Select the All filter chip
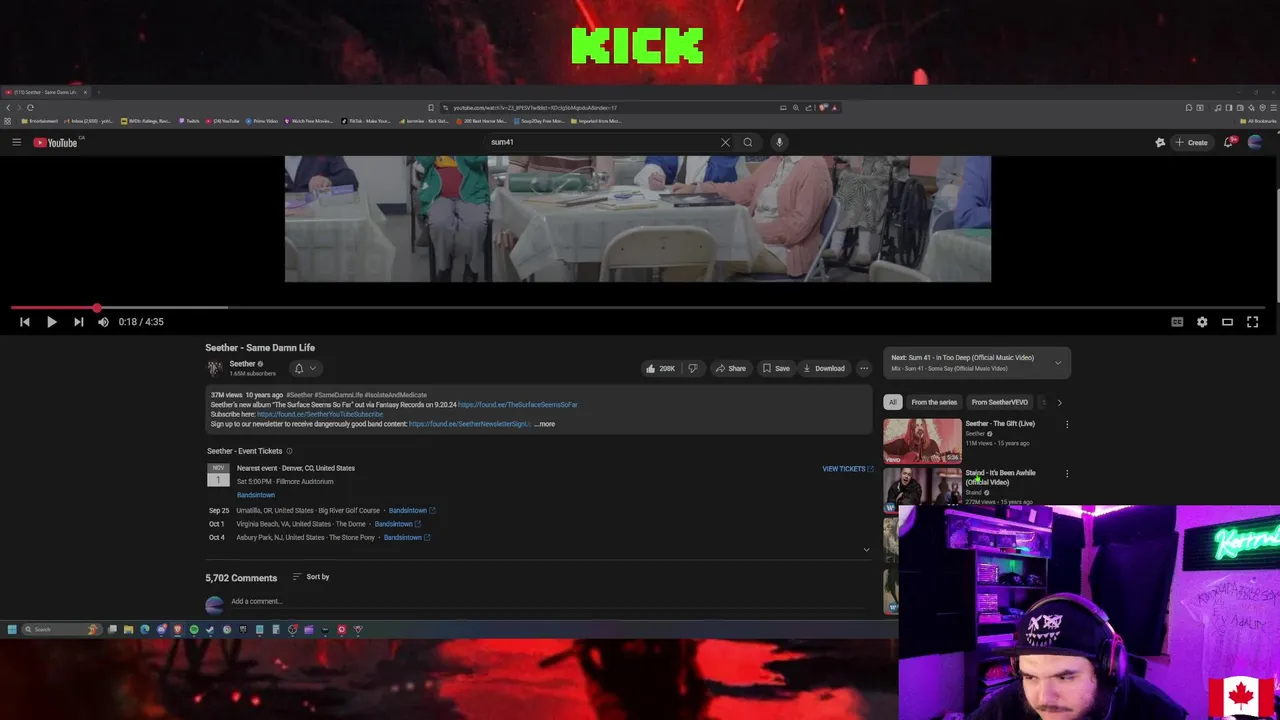The width and height of the screenshot is (1280, 720). pos(893,402)
